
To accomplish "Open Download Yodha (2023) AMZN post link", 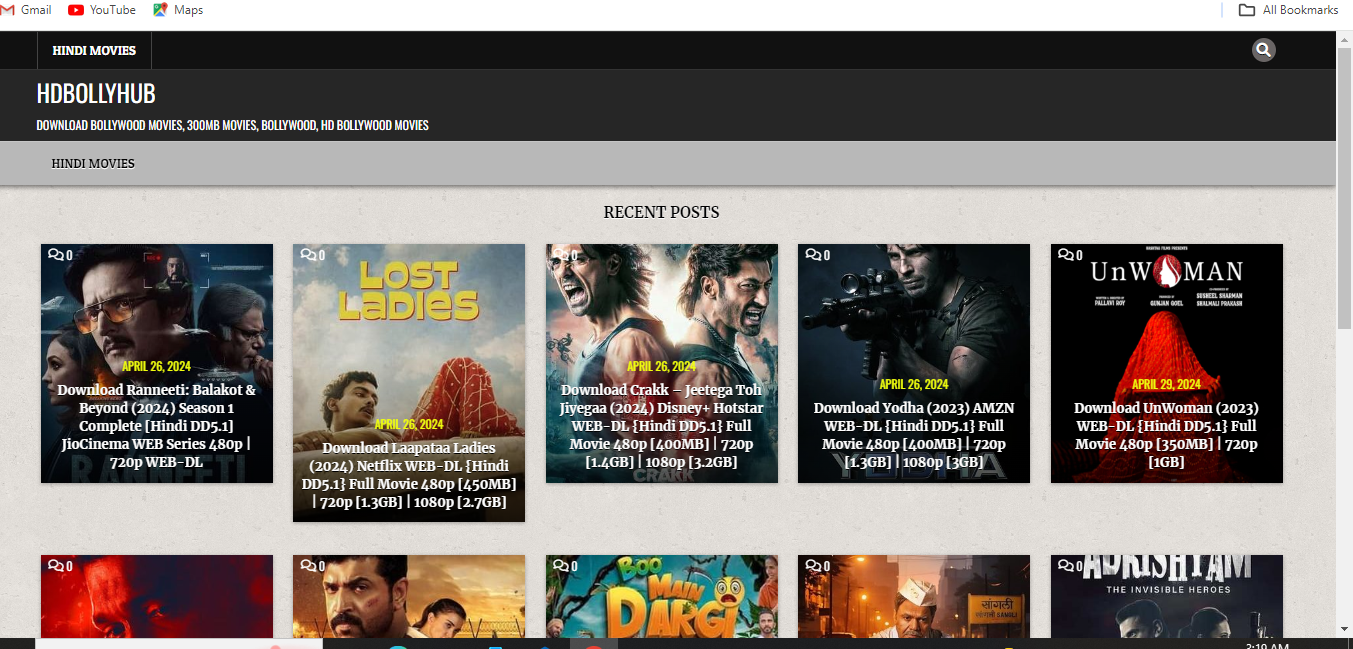I will 914,435.
